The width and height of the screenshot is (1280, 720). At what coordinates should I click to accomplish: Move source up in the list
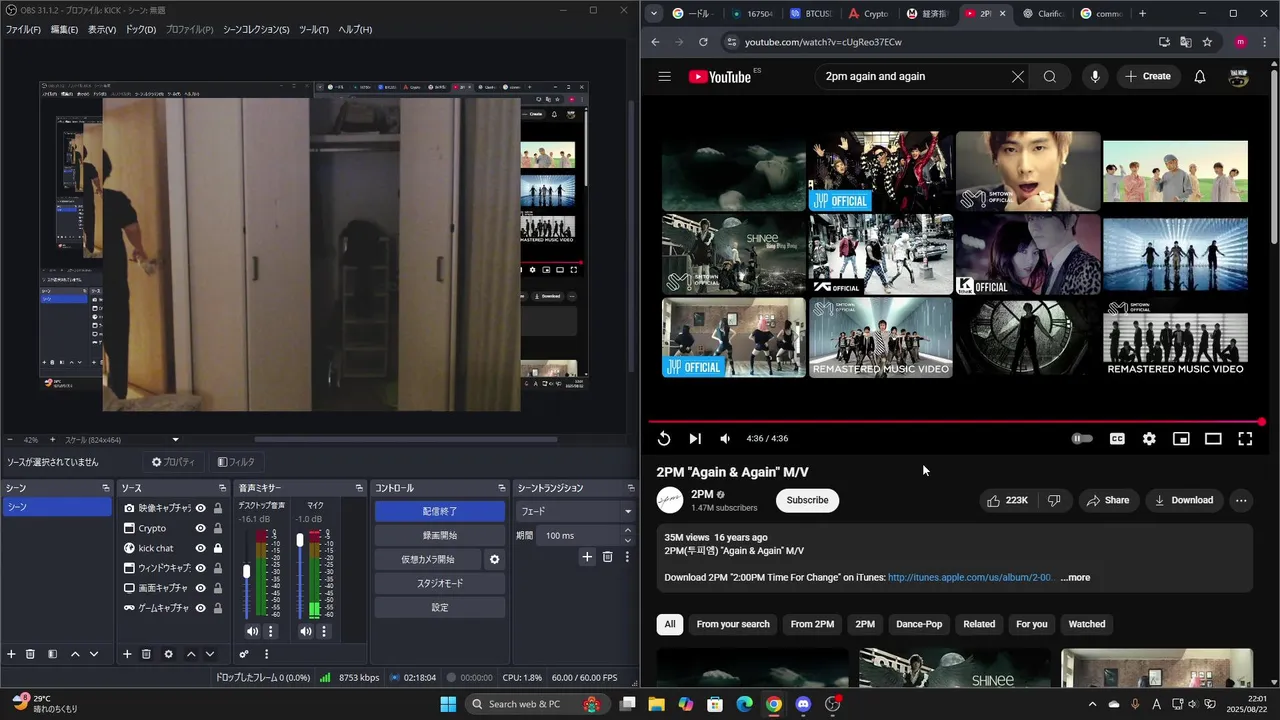click(x=191, y=654)
